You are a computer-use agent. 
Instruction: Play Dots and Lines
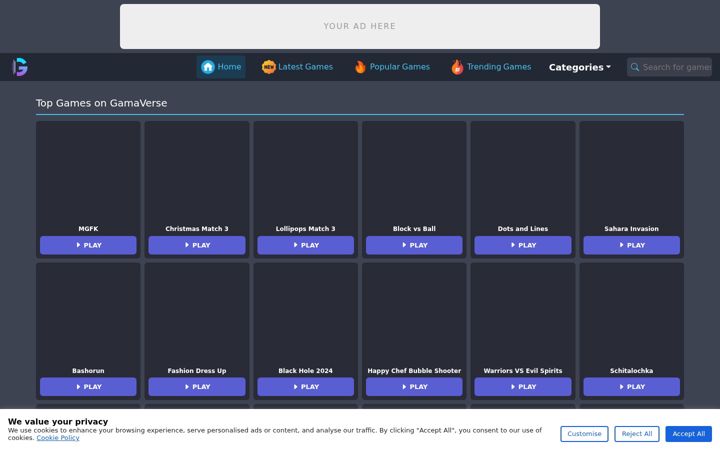(x=523, y=245)
